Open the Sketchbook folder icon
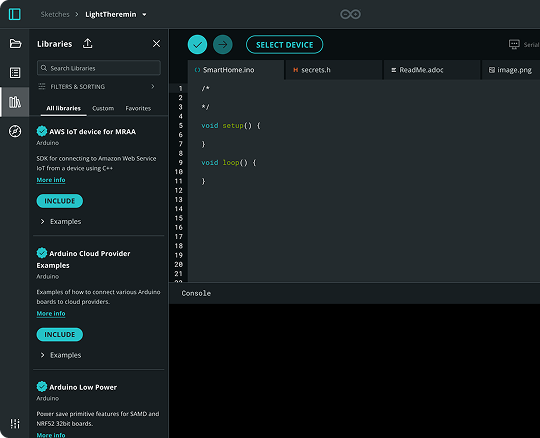 pyautogui.click(x=15, y=44)
